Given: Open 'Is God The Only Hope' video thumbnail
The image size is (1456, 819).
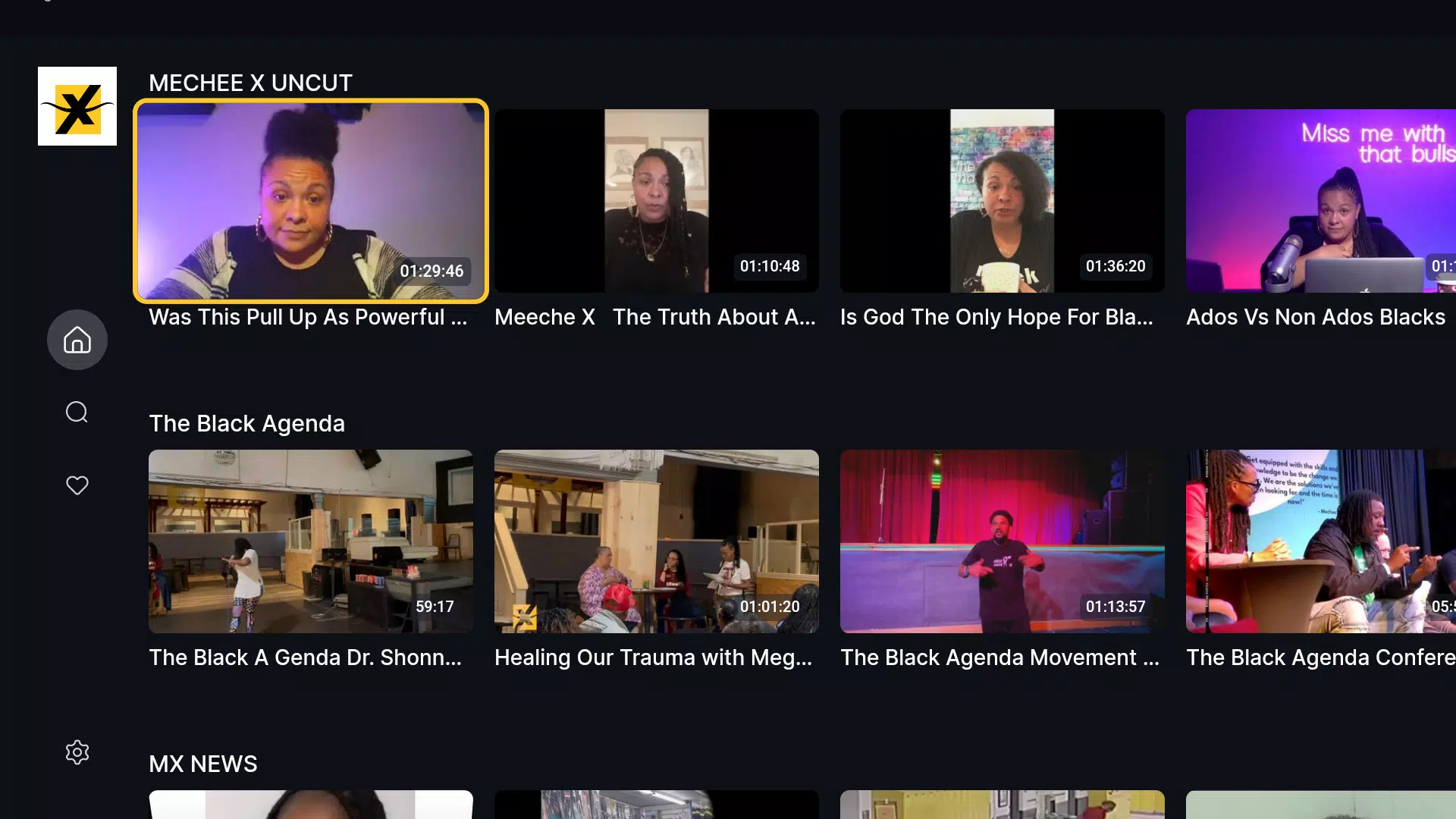Looking at the screenshot, I should 1003,201.
